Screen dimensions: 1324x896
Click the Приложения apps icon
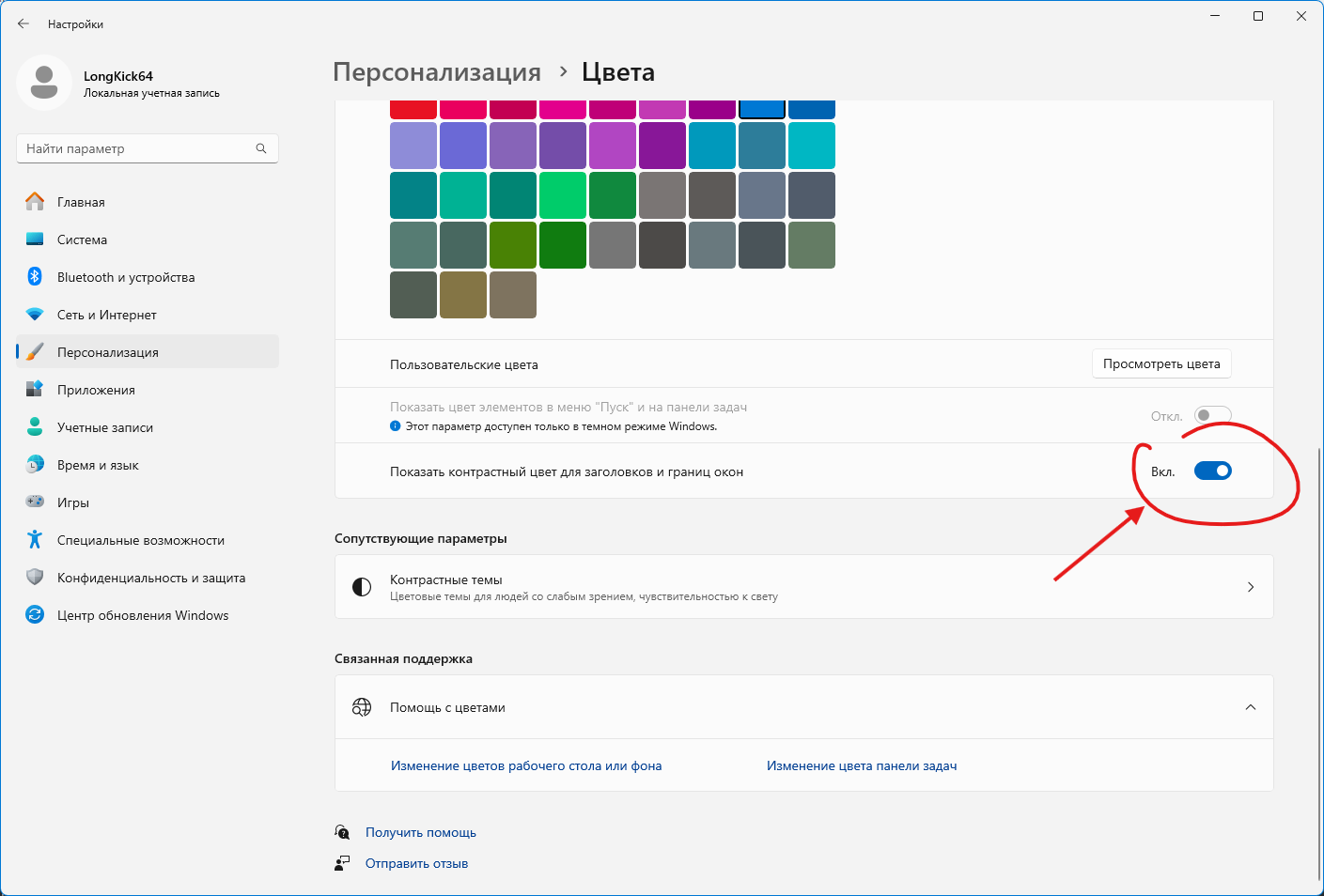click(x=35, y=389)
